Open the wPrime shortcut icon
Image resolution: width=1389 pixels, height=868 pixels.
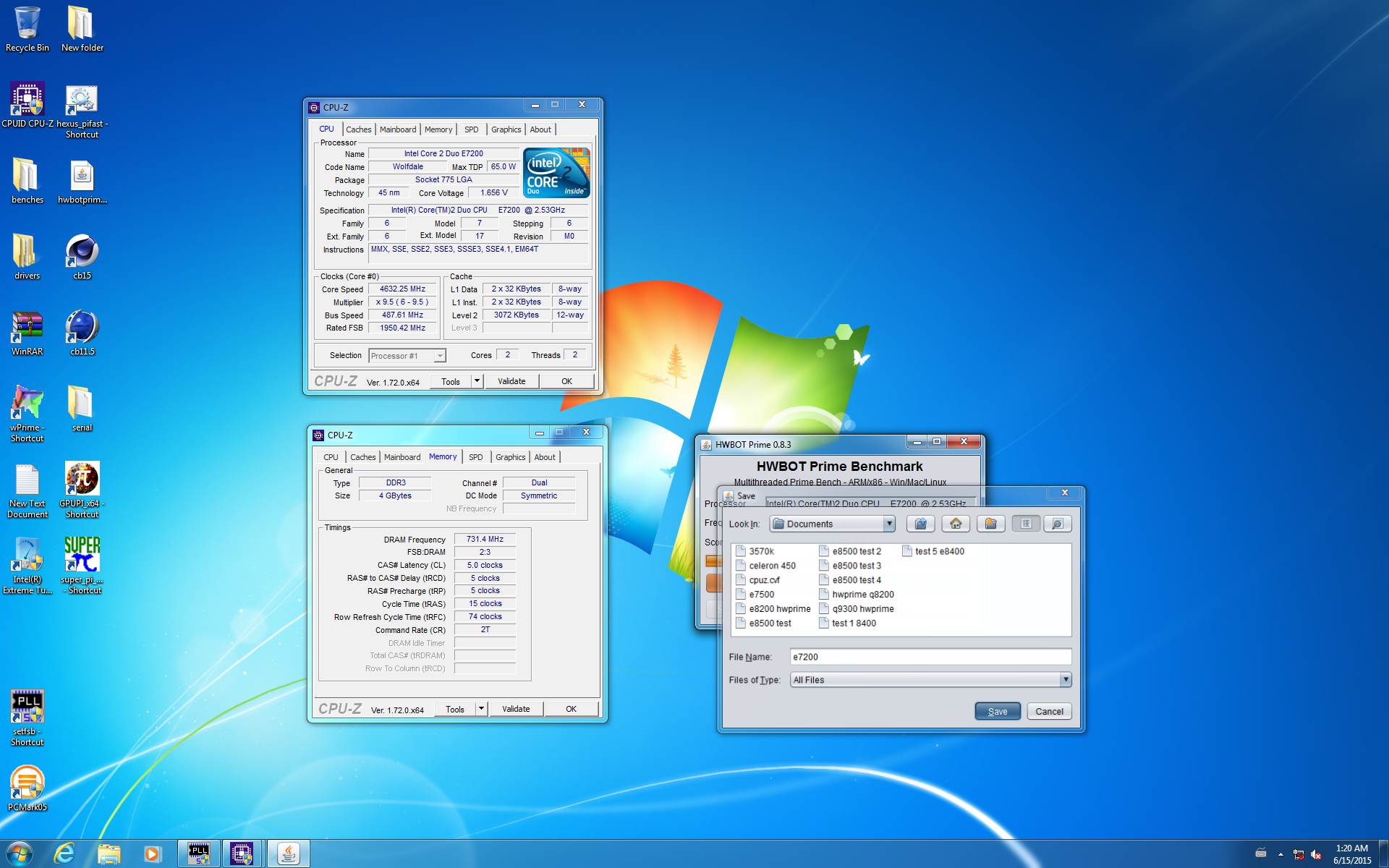coord(27,414)
